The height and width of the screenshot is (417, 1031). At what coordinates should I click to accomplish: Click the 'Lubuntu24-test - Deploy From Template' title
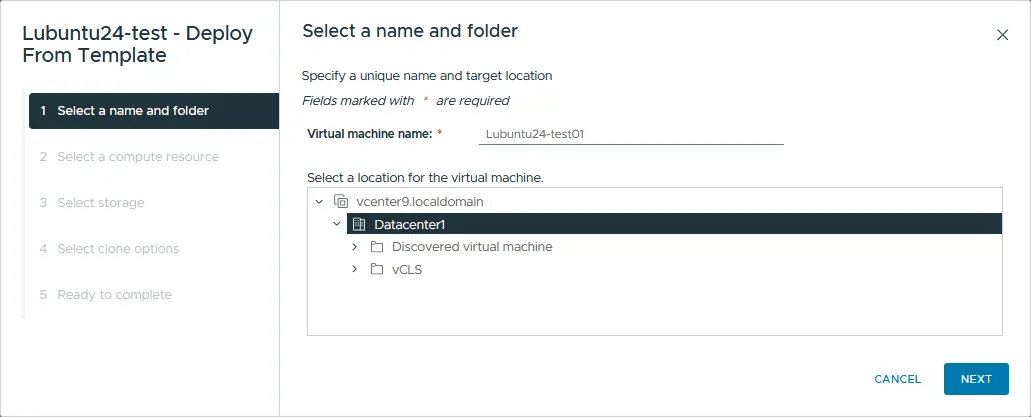tap(137, 44)
